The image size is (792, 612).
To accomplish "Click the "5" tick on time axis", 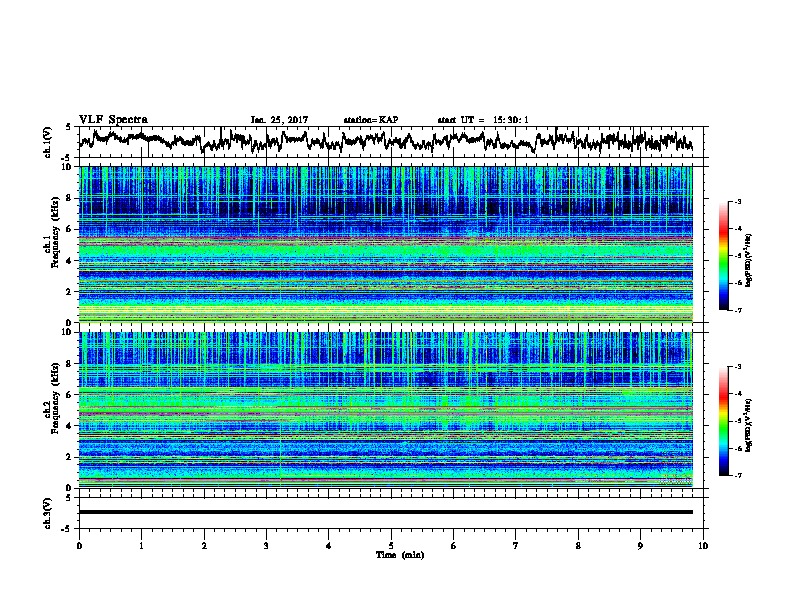I will (391, 546).
